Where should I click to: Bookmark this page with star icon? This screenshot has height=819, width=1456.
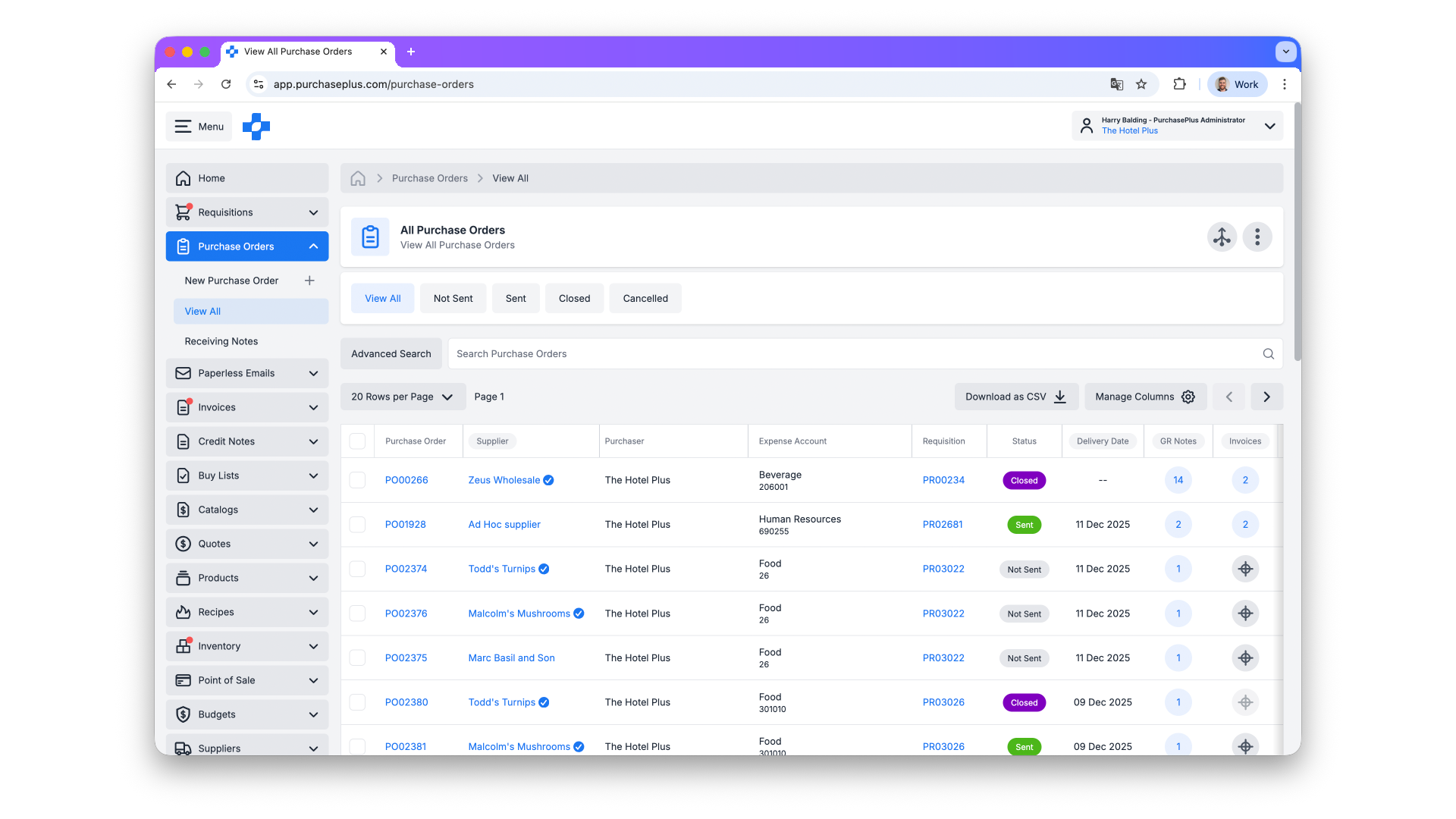point(1141,85)
